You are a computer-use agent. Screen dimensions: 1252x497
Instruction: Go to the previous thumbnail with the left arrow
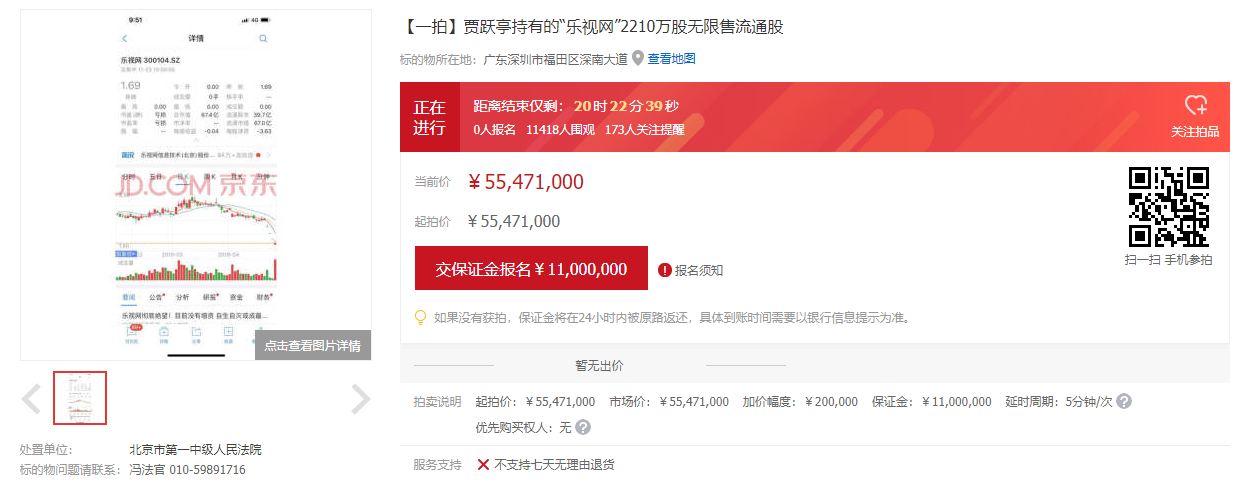[32, 399]
